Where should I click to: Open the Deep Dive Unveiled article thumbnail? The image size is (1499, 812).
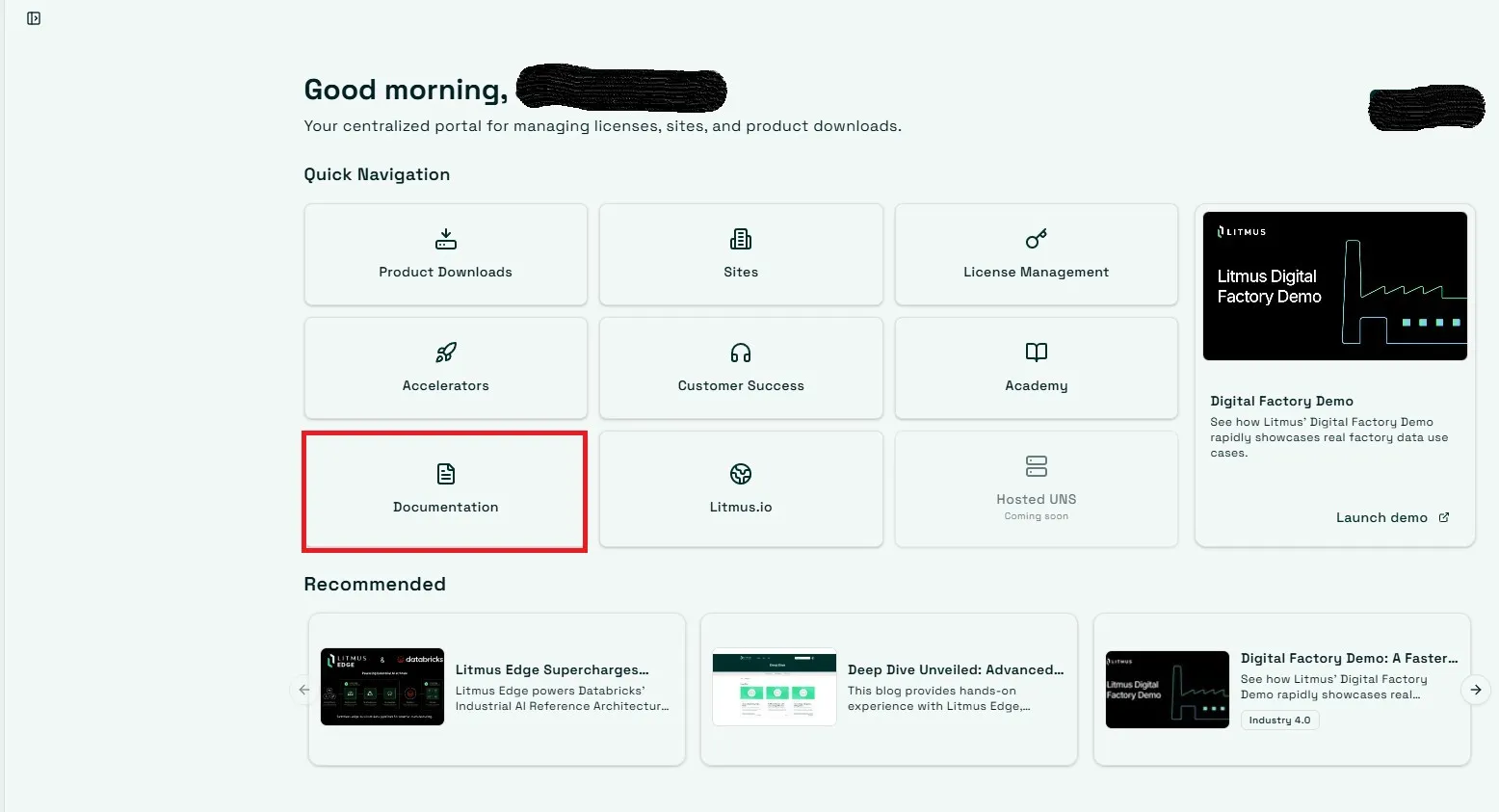(775, 687)
